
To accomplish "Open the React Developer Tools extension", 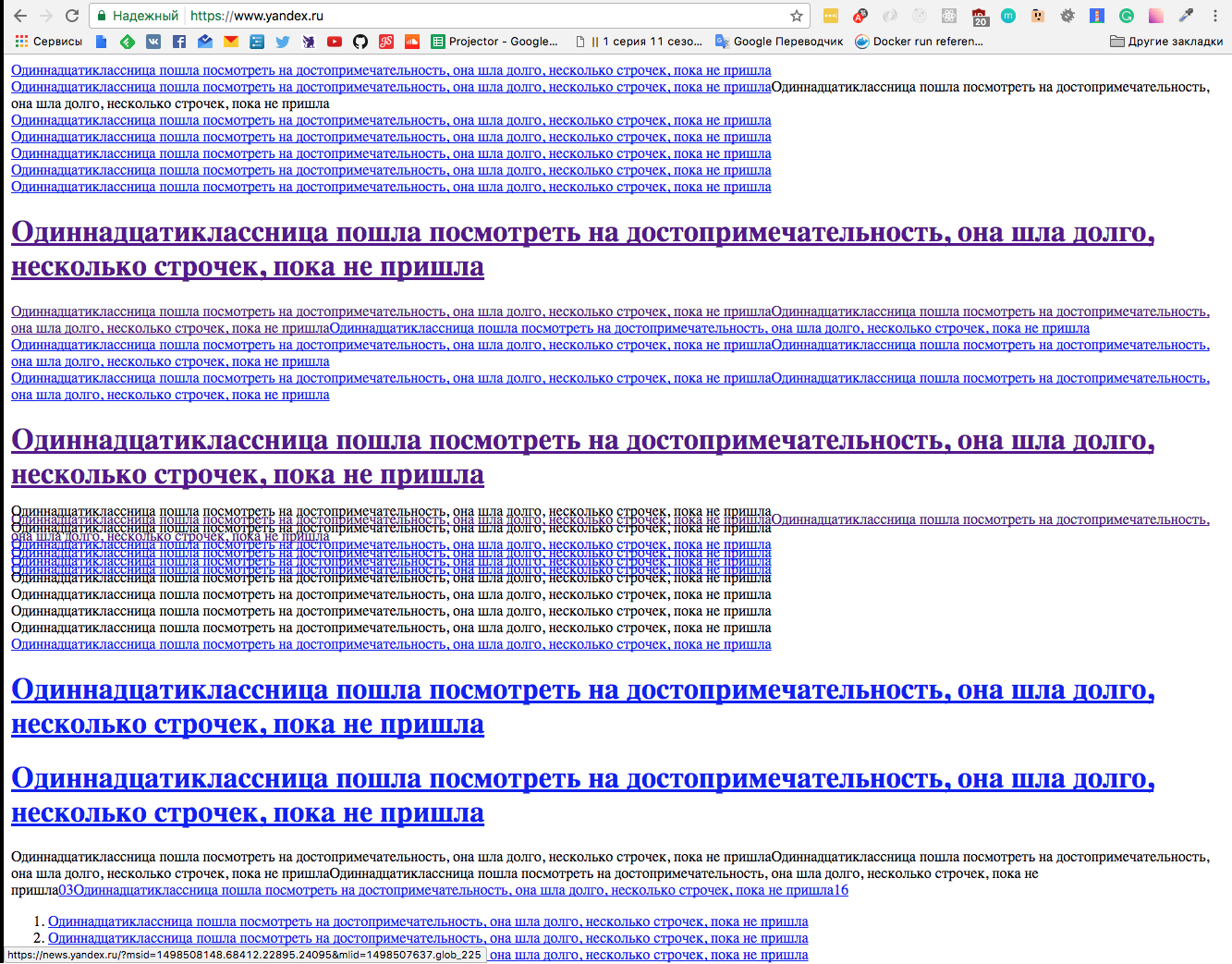I will click(x=949, y=16).
